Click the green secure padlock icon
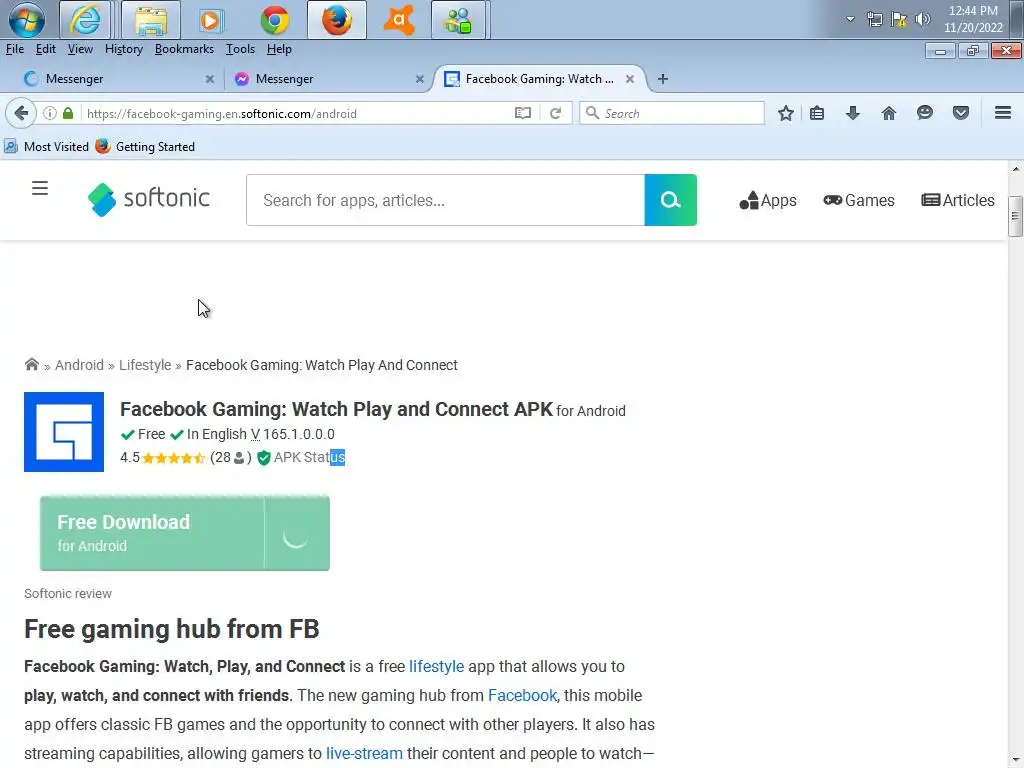The image size is (1024, 768). pyautogui.click(x=68, y=113)
